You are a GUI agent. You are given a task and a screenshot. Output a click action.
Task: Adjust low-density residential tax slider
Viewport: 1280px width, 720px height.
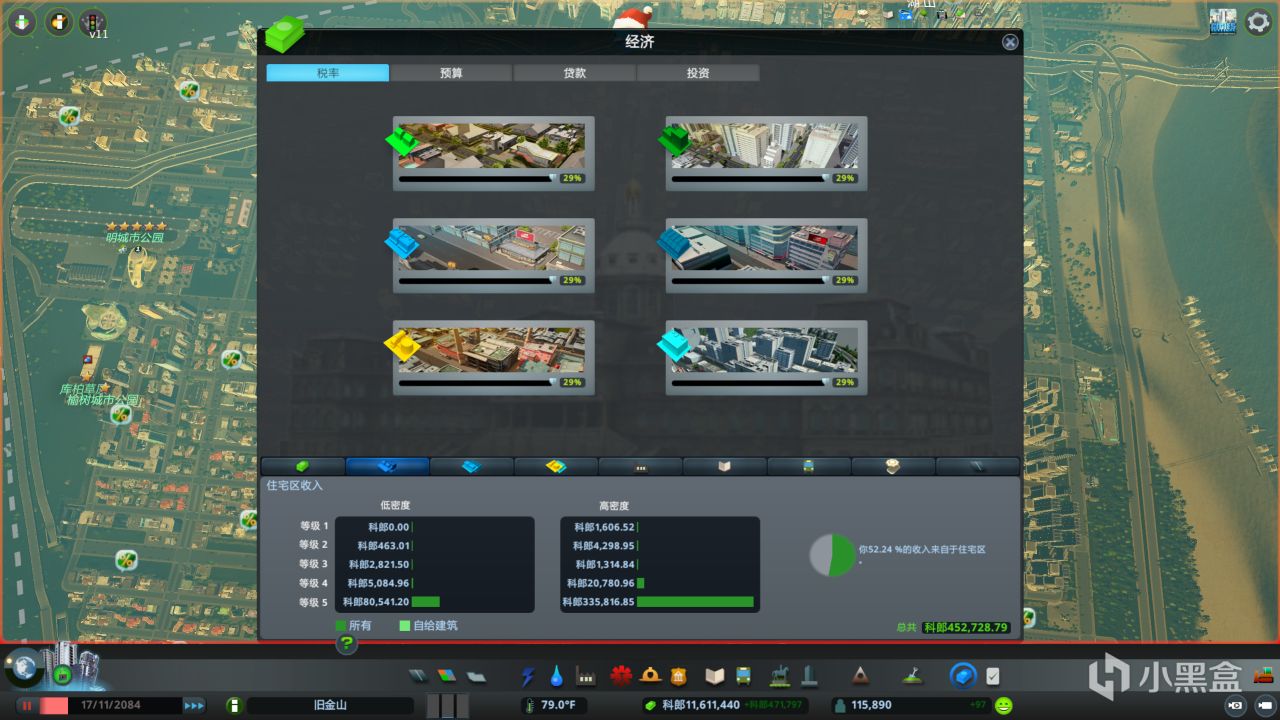[478, 178]
